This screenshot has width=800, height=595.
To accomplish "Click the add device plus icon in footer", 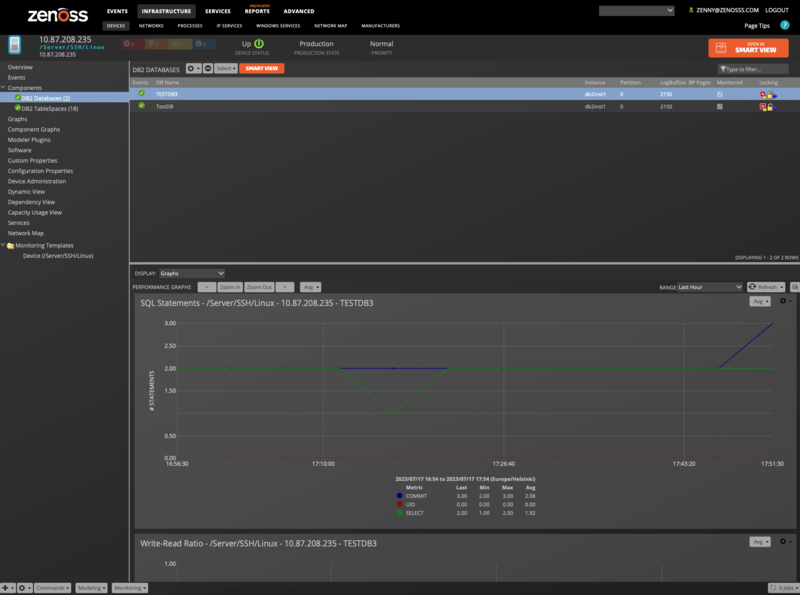I will (7, 588).
